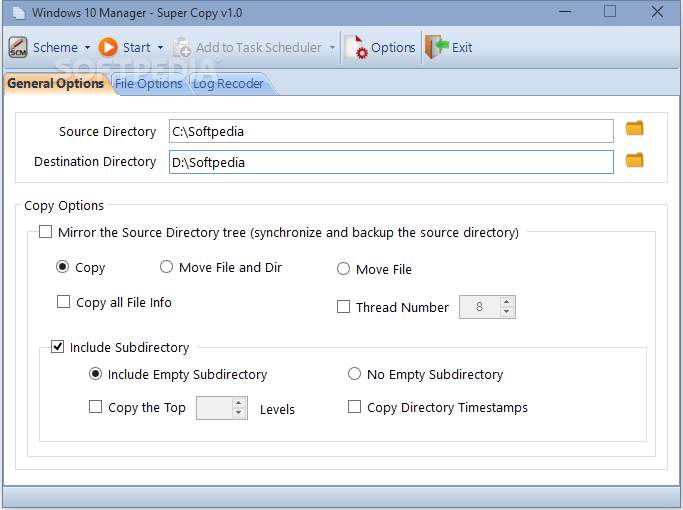Maximize the Super Copy window

pyautogui.click(x=610, y=11)
